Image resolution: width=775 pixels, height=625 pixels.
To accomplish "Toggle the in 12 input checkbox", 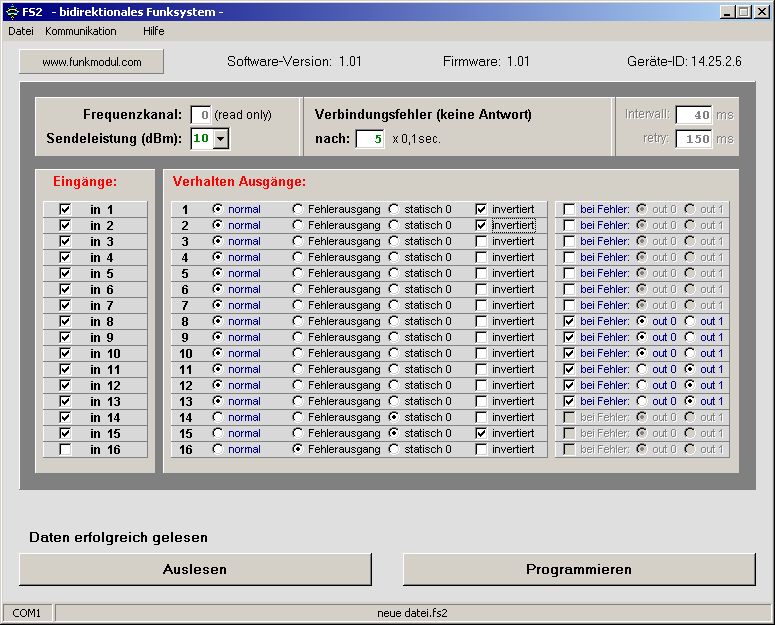I will pos(65,385).
